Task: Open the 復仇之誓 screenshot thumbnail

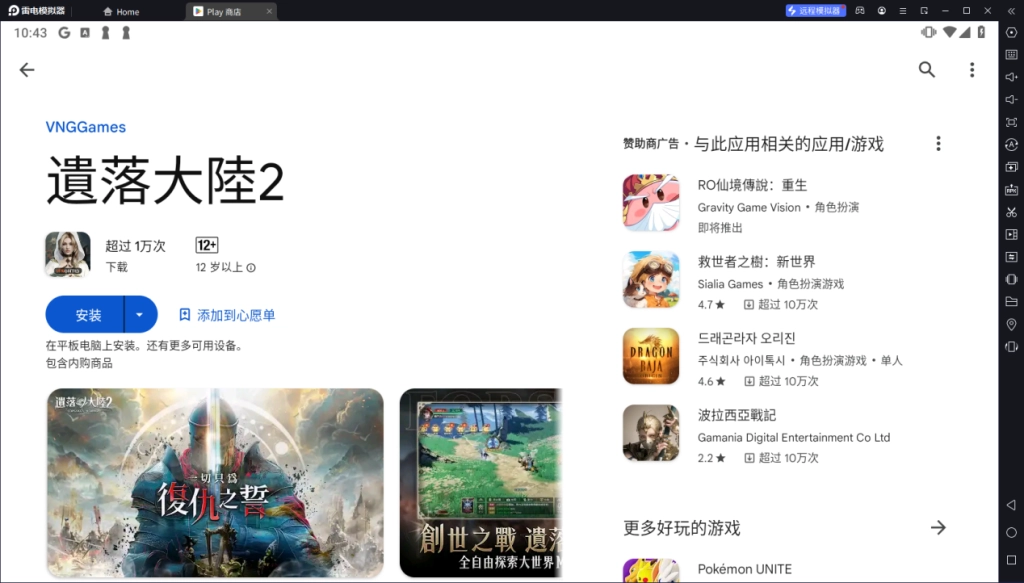Action: pyautogui.click(x=216, y=483)
